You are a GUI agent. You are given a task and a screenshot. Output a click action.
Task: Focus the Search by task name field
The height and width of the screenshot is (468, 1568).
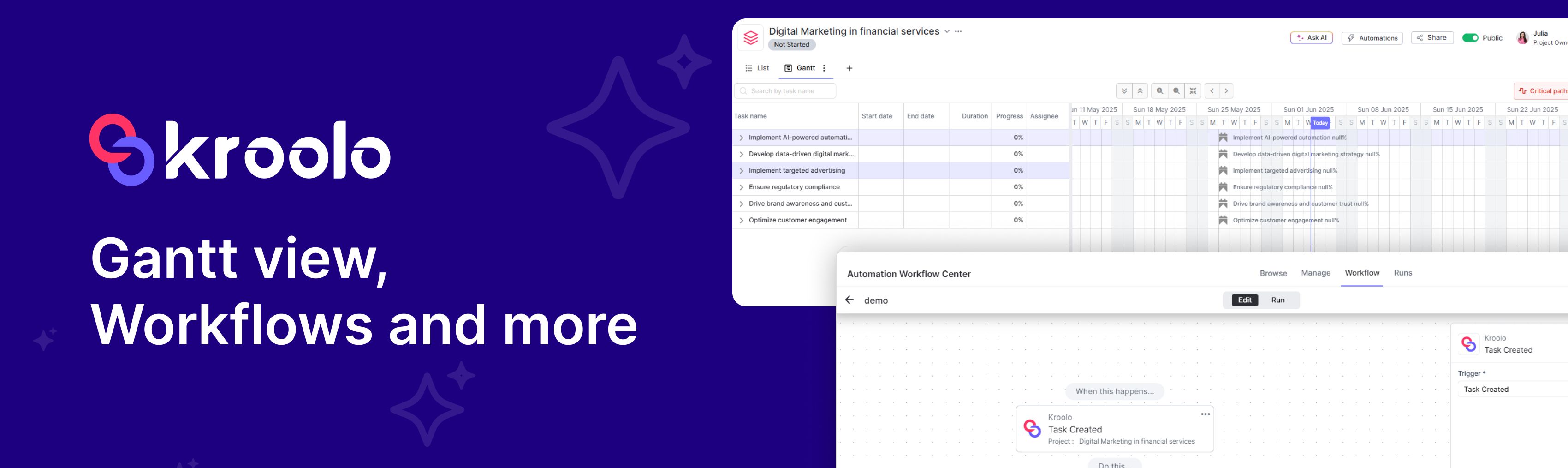784,91
